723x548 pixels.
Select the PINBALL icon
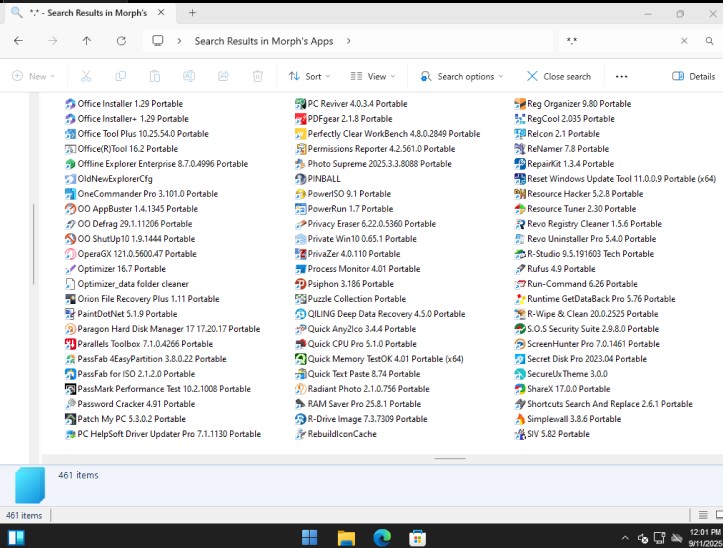click(x=300, y=179)
